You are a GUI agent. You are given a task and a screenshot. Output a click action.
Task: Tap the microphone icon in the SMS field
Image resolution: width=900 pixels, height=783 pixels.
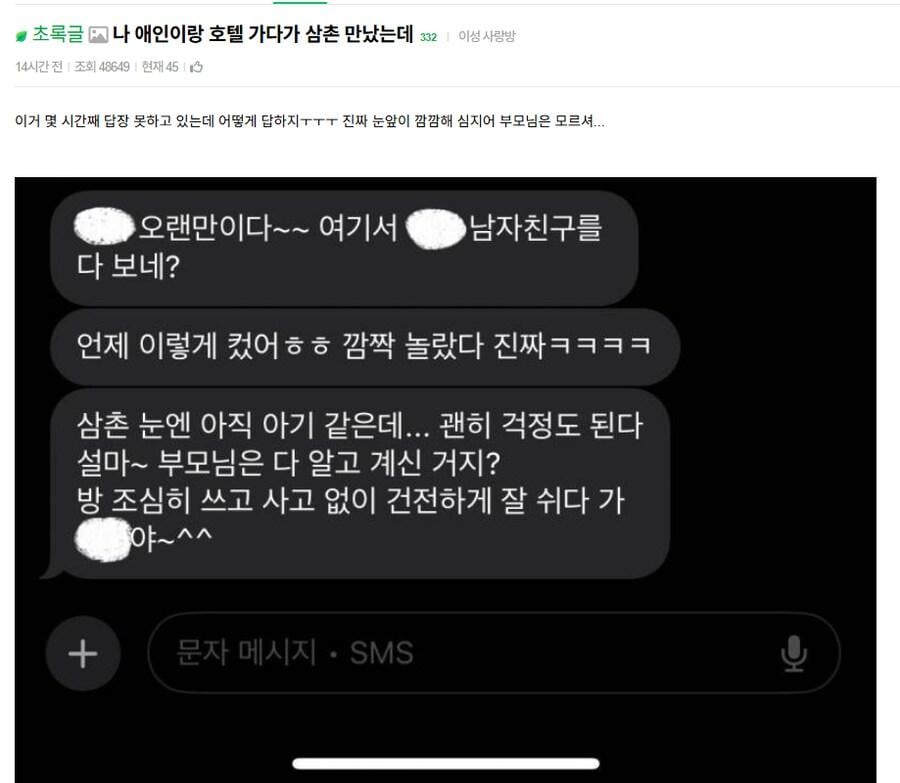[794, 653]
